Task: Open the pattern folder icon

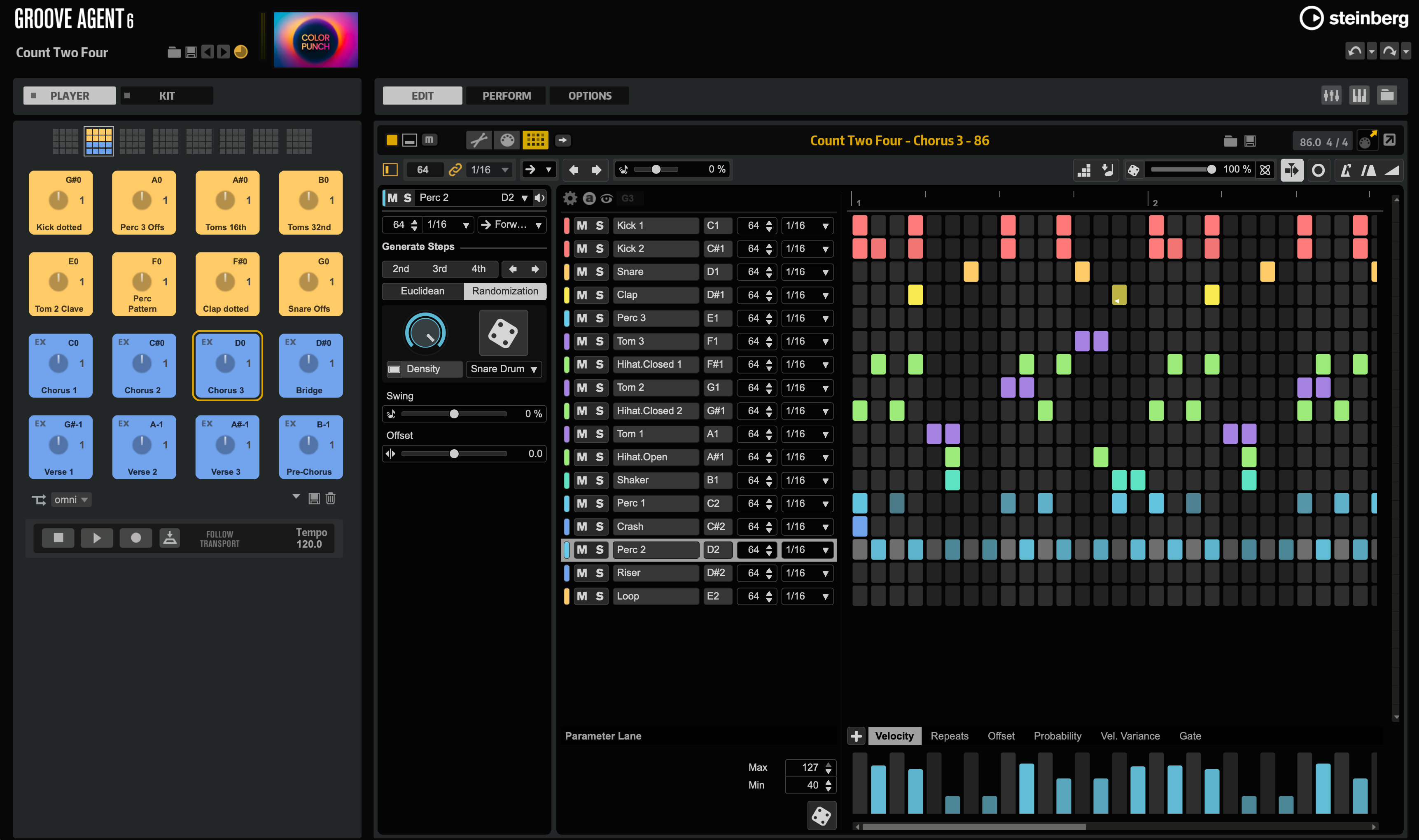Action: pos(1230,141)
